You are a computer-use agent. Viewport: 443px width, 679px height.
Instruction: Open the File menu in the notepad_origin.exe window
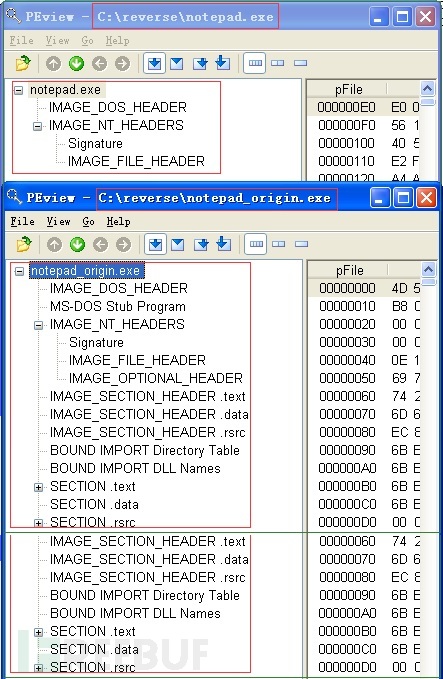point(22,222)
